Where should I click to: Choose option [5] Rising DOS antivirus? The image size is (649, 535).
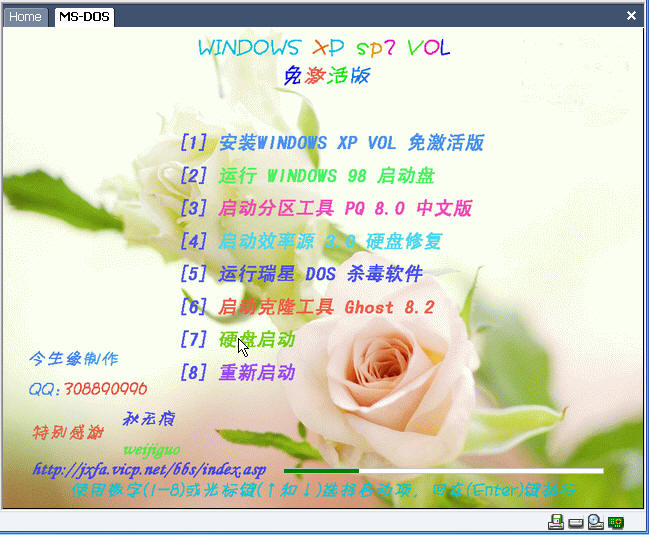coord(301,274)
